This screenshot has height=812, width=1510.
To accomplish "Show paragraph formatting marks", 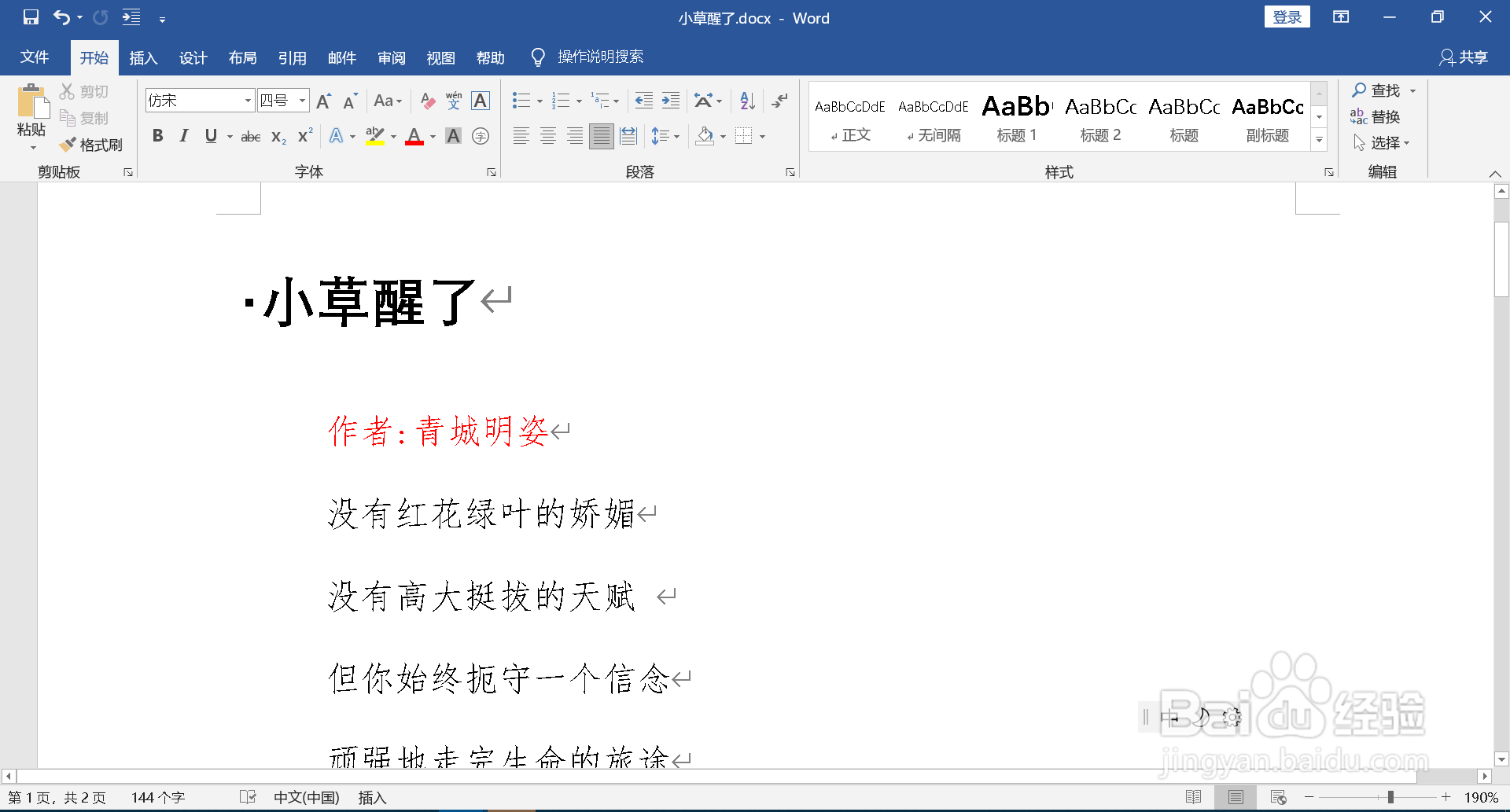I will coord(779,101).
